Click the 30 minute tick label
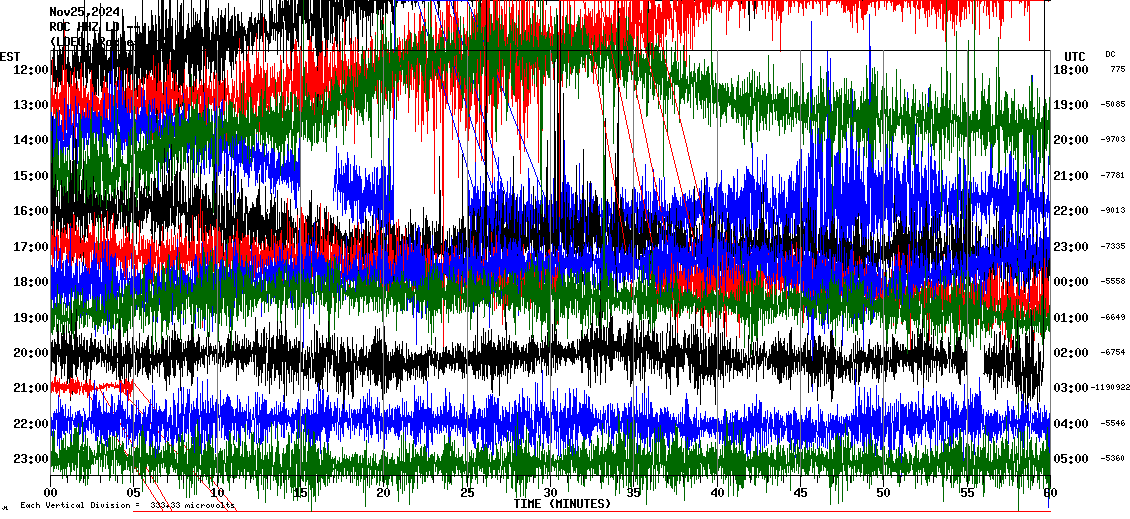Screen dimensions: 1130x519 coord(549,493)
